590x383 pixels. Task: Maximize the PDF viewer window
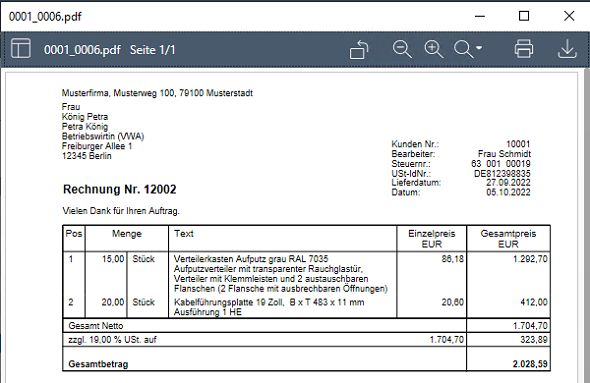(x=524, y=16)
